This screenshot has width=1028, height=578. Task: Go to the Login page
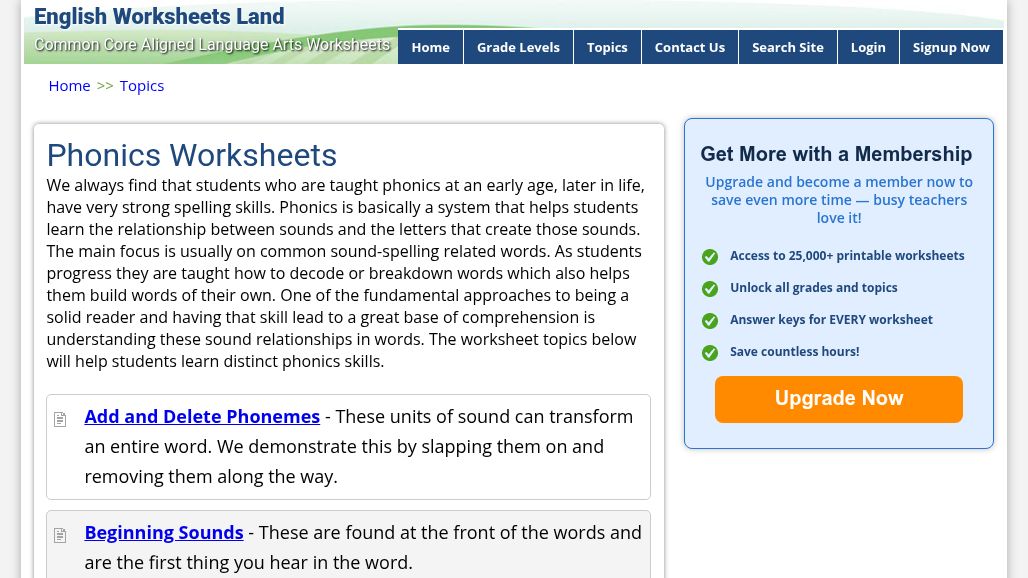point(868,47)
